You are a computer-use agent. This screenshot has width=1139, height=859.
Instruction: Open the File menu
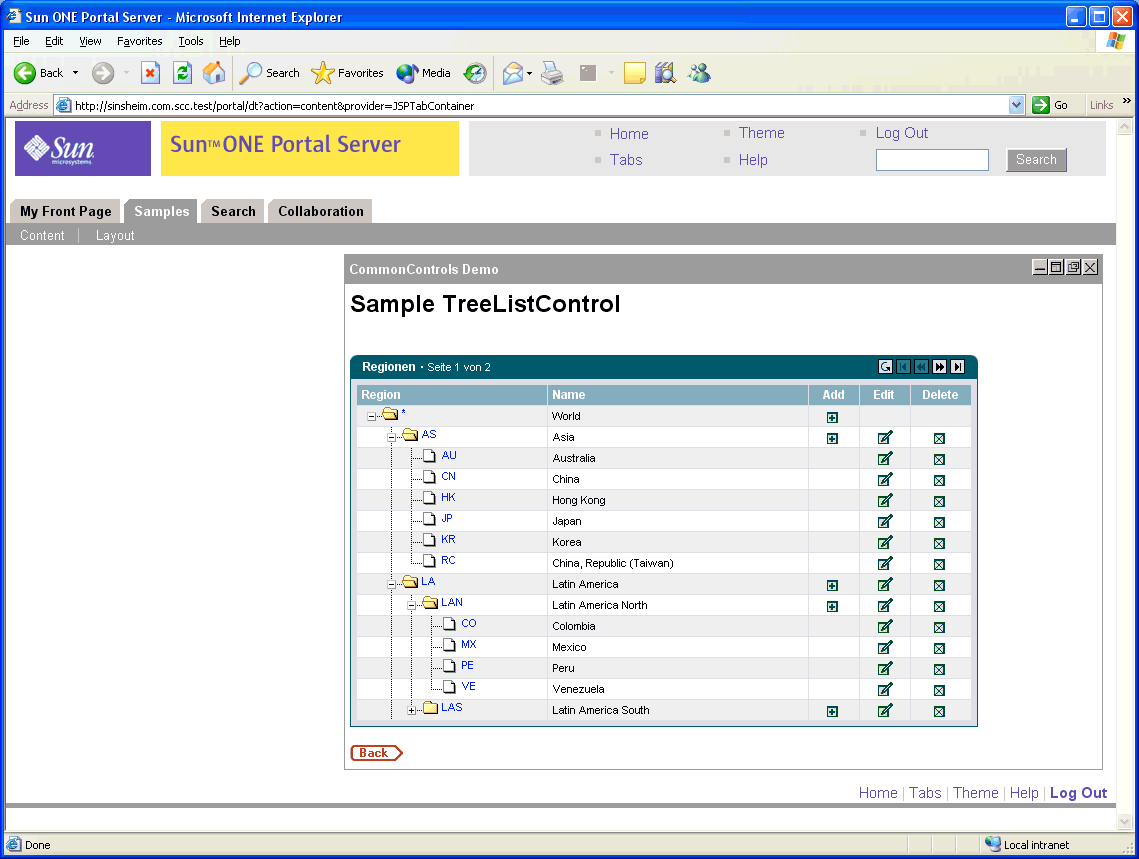pos(21,41)
